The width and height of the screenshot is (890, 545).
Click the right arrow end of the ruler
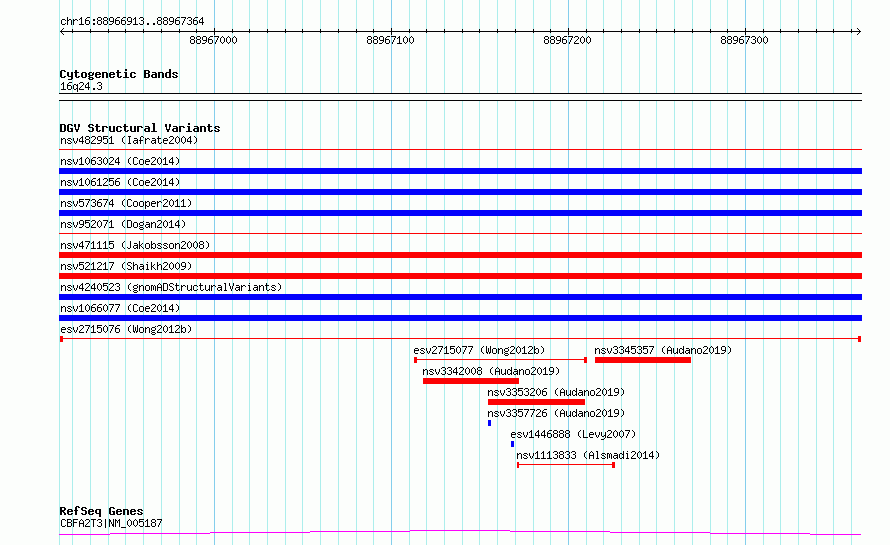coord(858,31)
